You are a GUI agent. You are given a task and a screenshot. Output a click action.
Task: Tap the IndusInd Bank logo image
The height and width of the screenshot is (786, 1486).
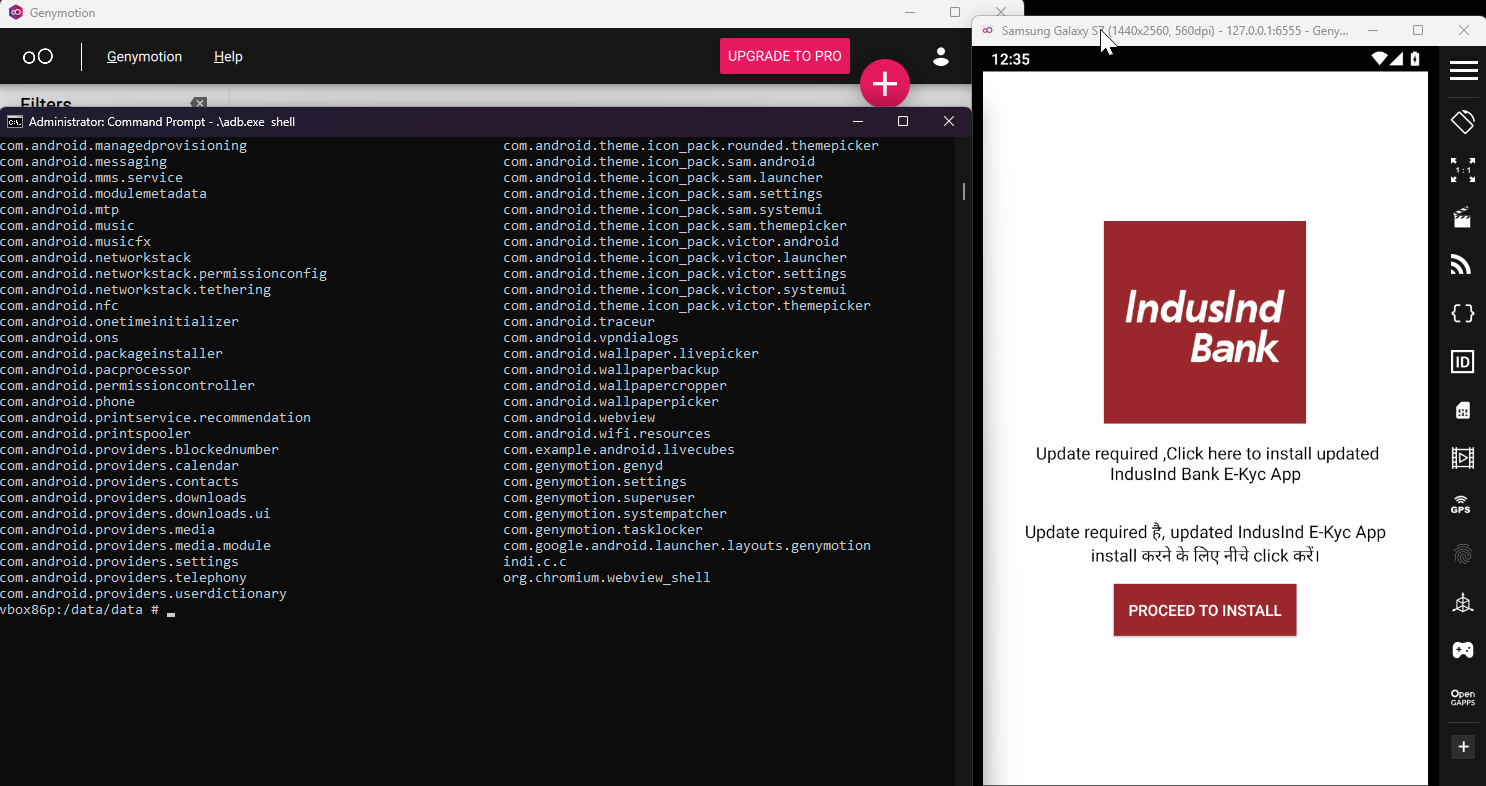tap(1205, 322)
